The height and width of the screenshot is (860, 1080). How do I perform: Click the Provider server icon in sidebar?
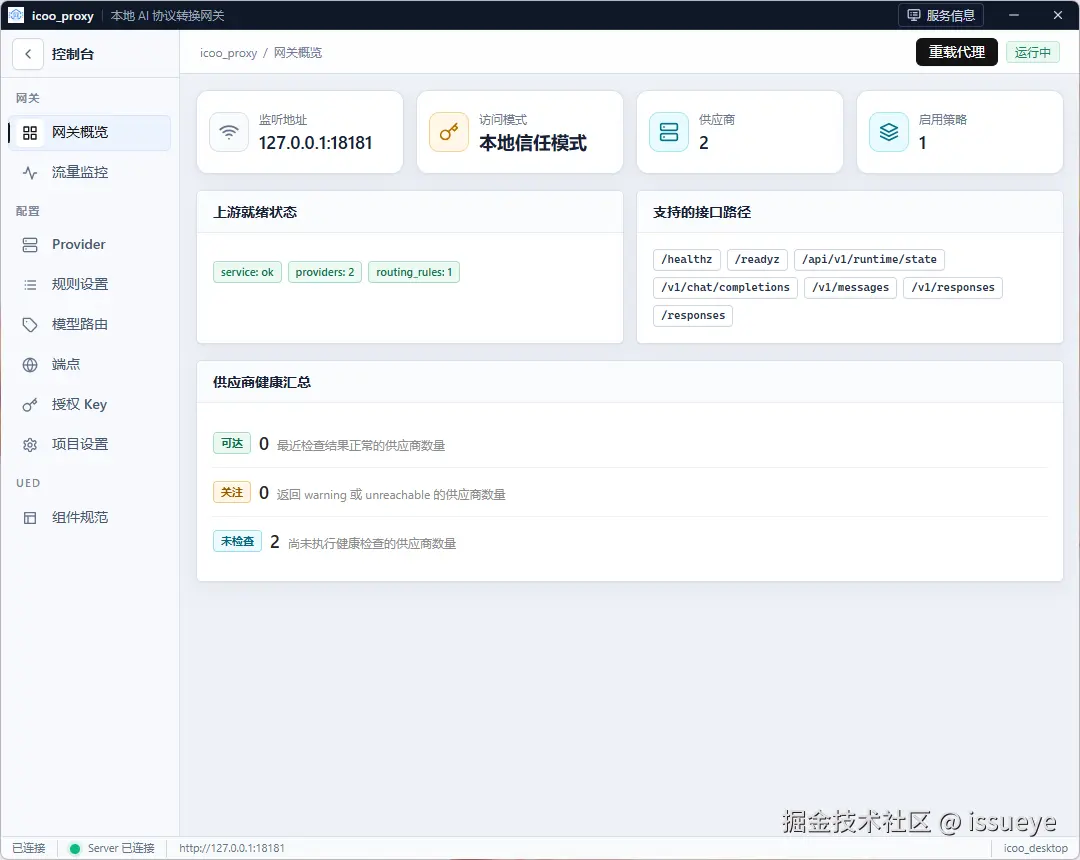point(30,244)
